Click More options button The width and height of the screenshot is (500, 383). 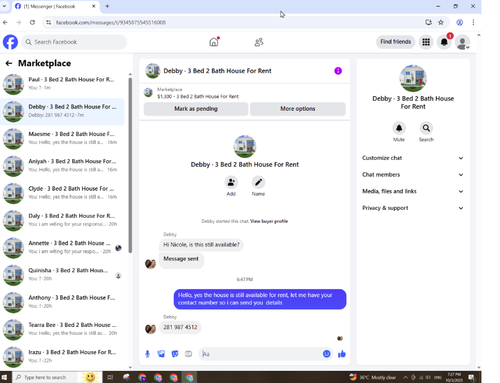298,109
